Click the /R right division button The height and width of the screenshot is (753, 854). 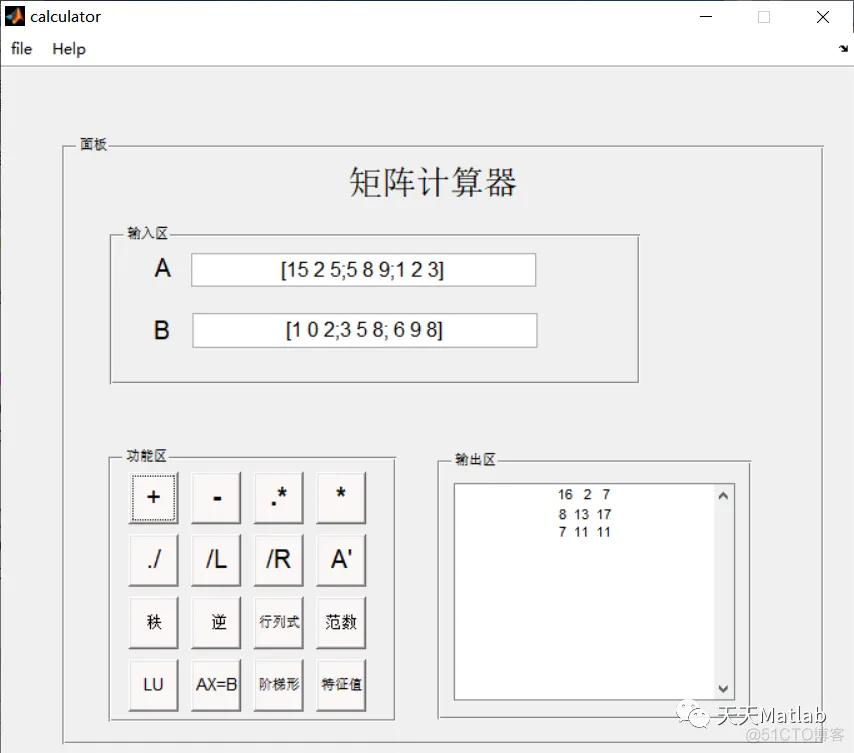(278, 560)
